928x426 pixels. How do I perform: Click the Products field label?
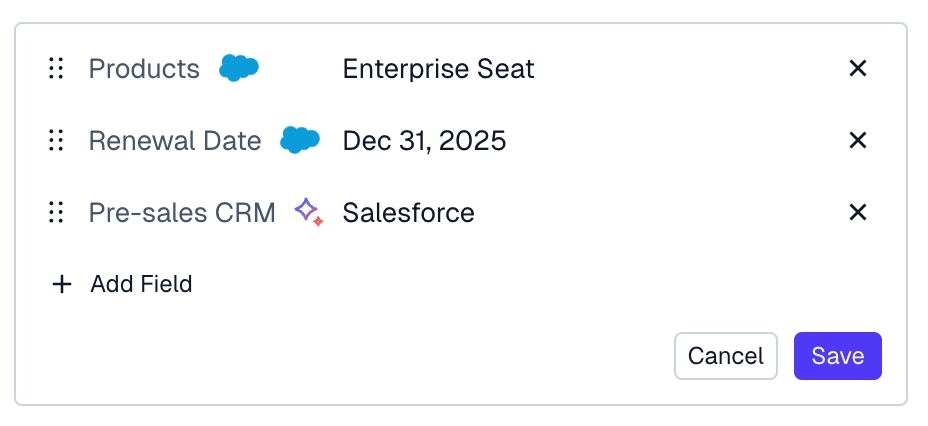tap(144, 68)
